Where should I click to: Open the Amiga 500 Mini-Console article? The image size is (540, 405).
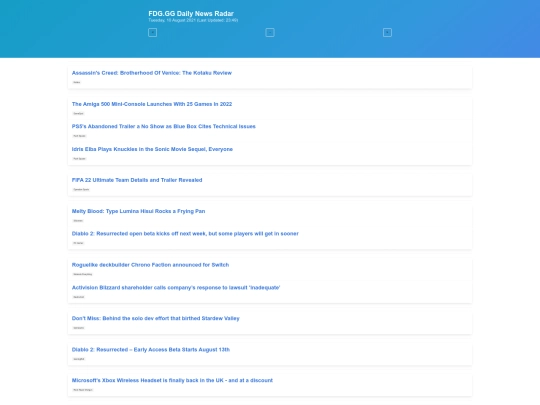pos(152,104)
